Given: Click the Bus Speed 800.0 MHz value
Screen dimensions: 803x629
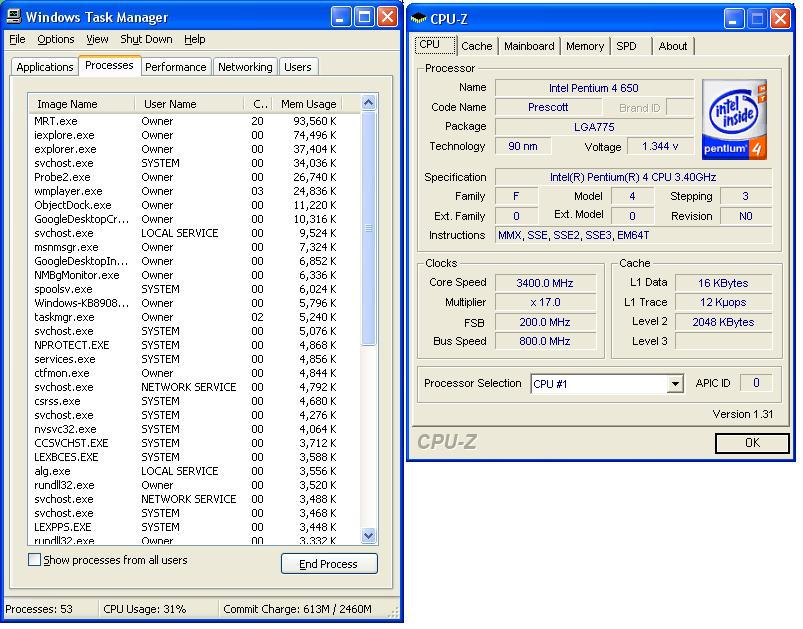Looking at the screenshot, I should click(x=545, y=341).
